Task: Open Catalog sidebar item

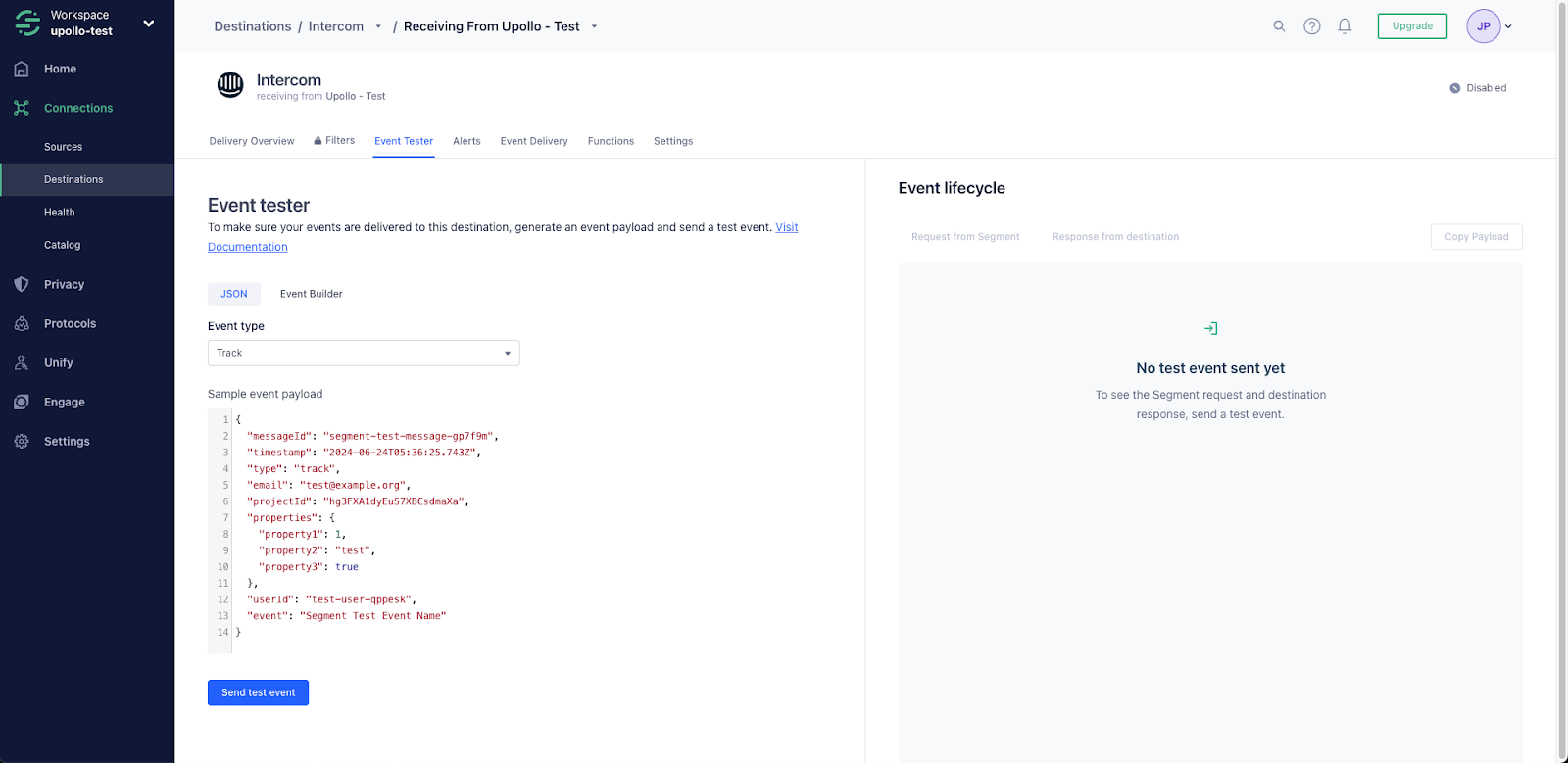Action: (62, 245)
